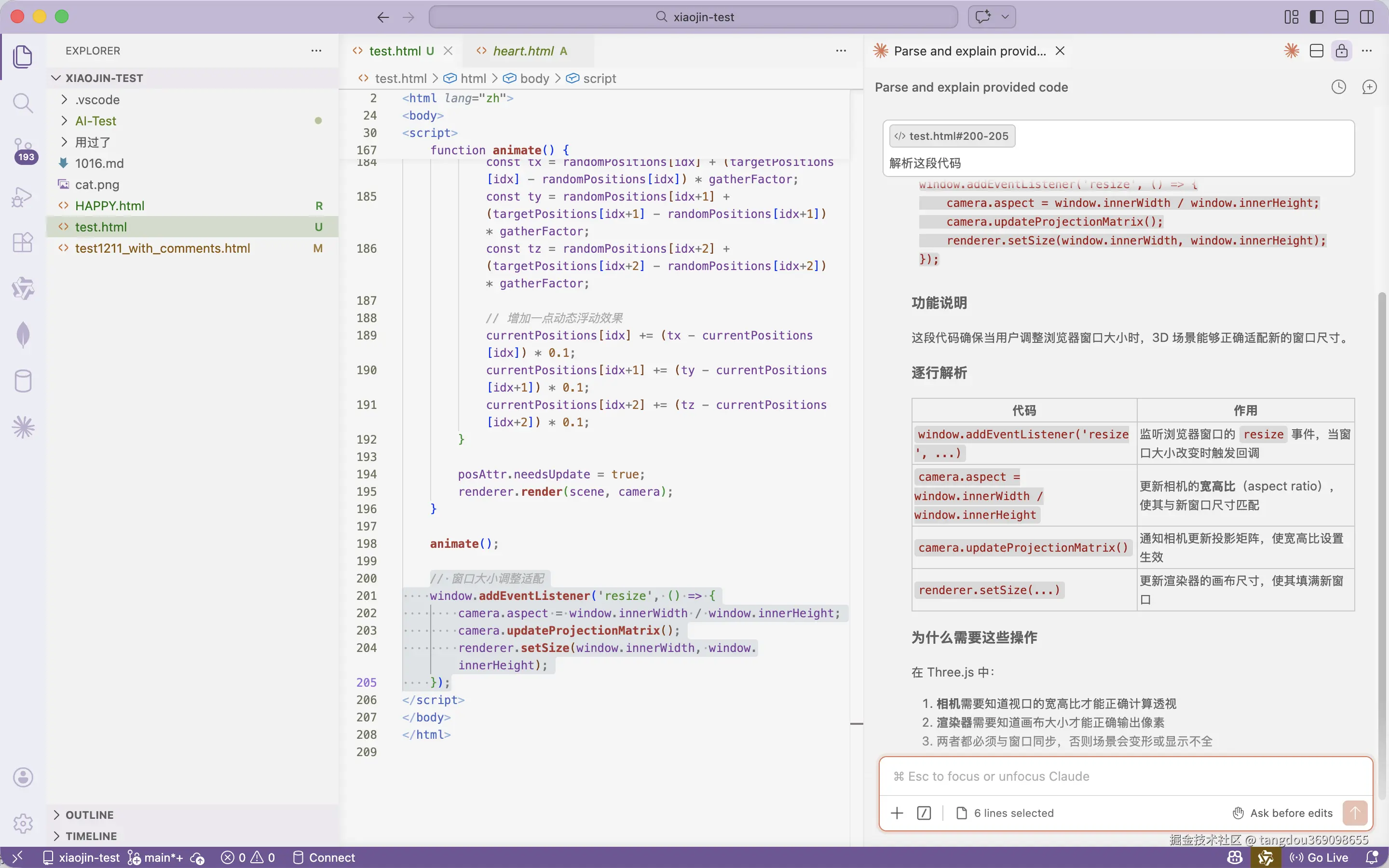This screenshot has height=868, width=1389.
Task: Start new chat with plus icon
Action: point(1369,87)
